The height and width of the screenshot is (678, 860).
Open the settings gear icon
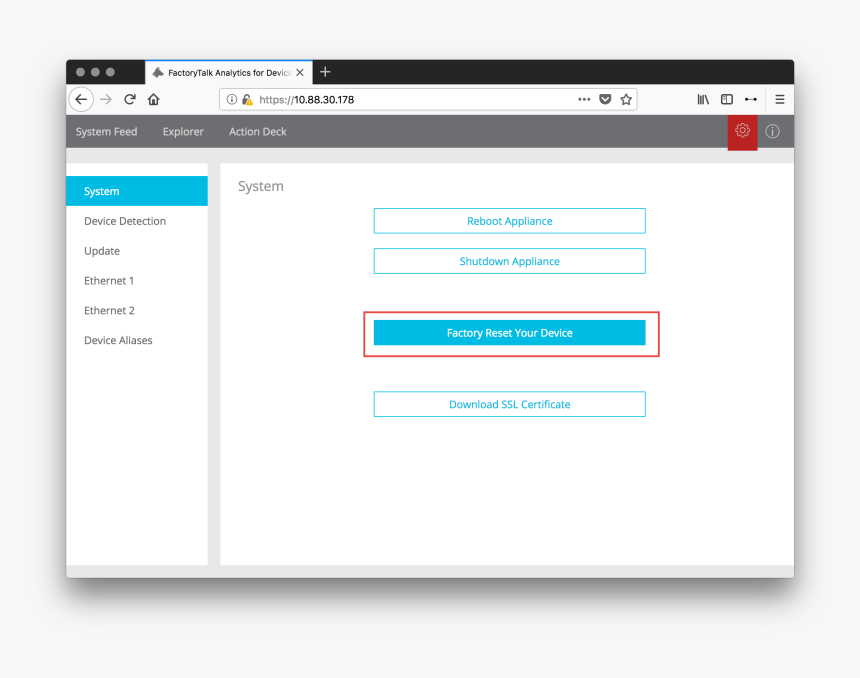(x=742, y=131)
